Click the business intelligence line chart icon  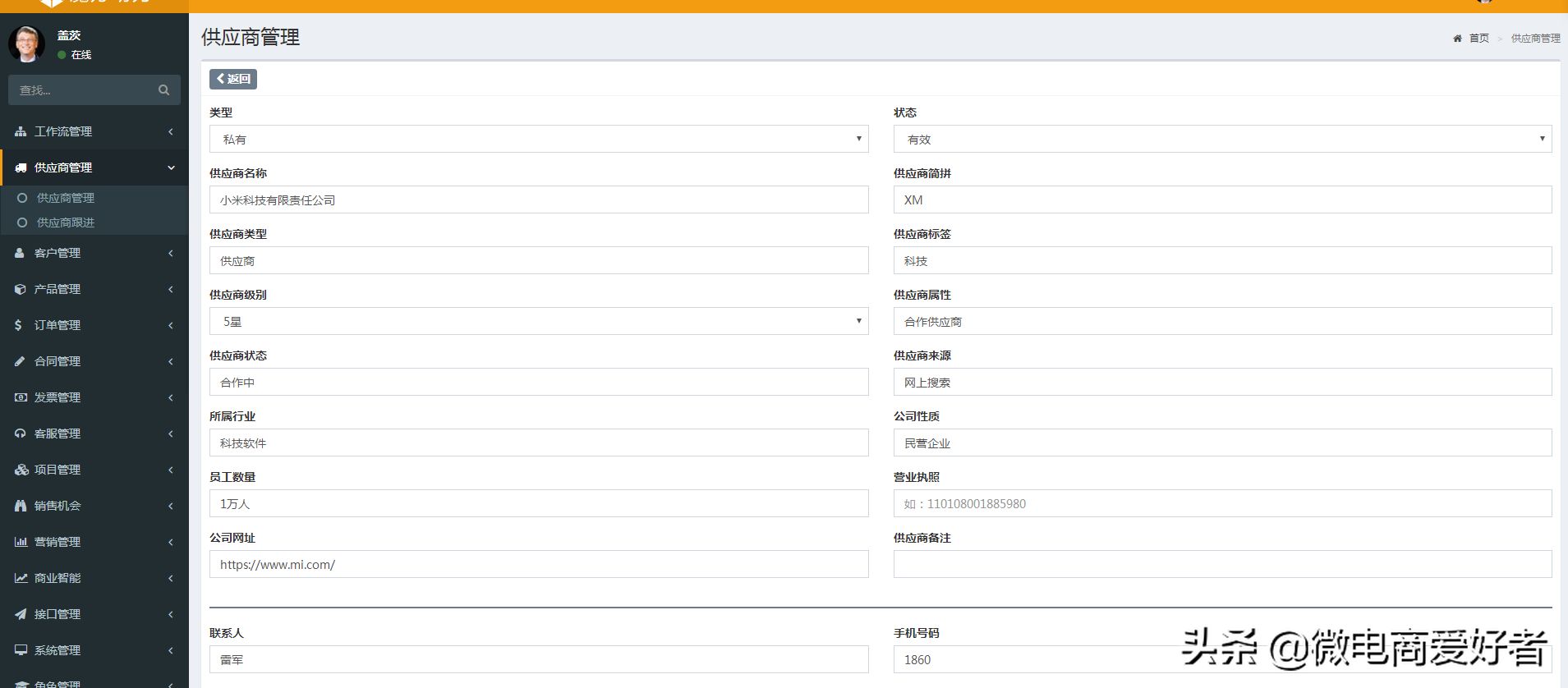coord(21,578)
